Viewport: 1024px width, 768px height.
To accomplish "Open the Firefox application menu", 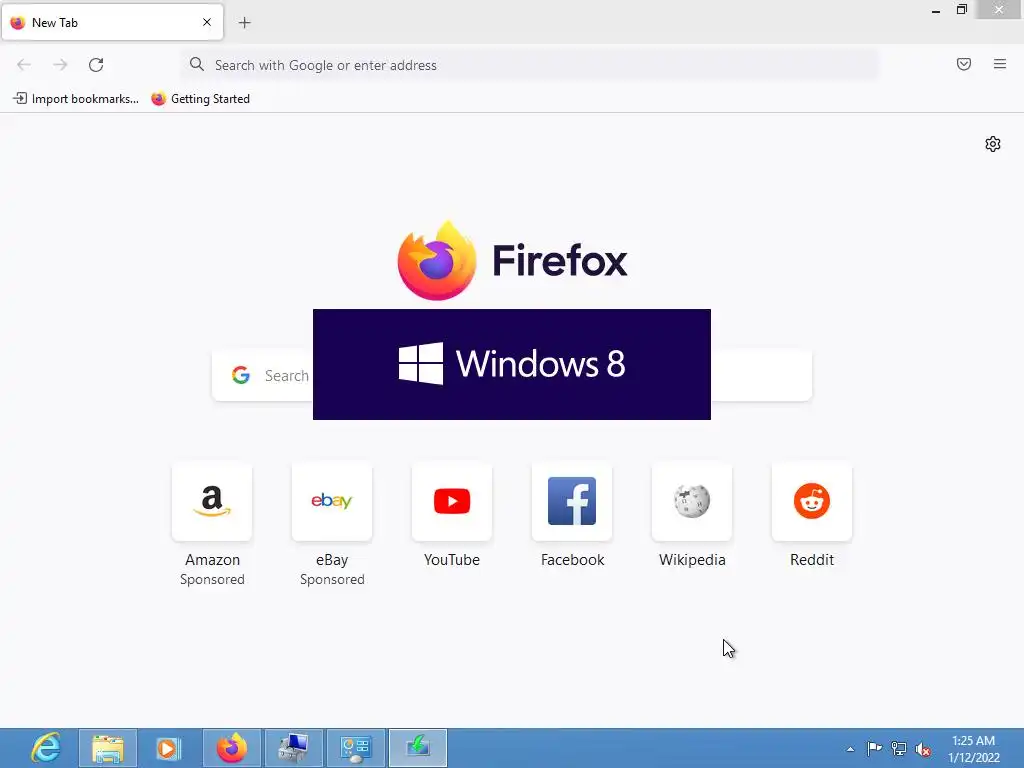I will (x=1000, y=64).
